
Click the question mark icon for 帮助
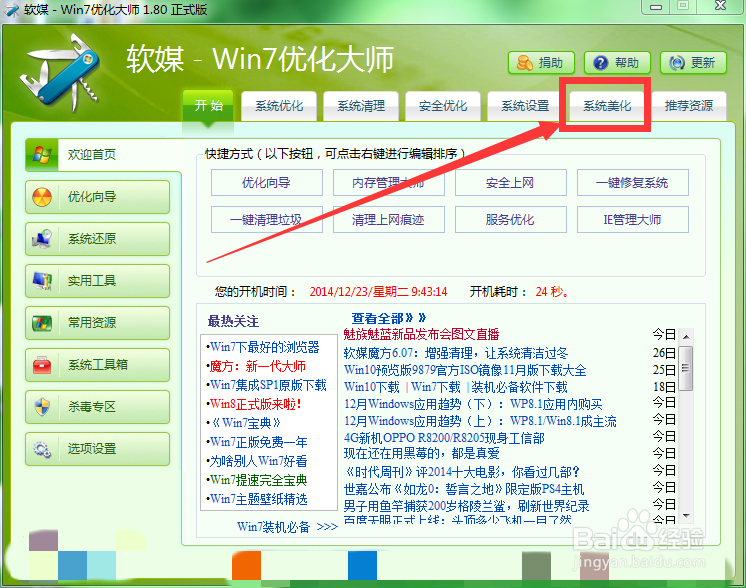600,63
